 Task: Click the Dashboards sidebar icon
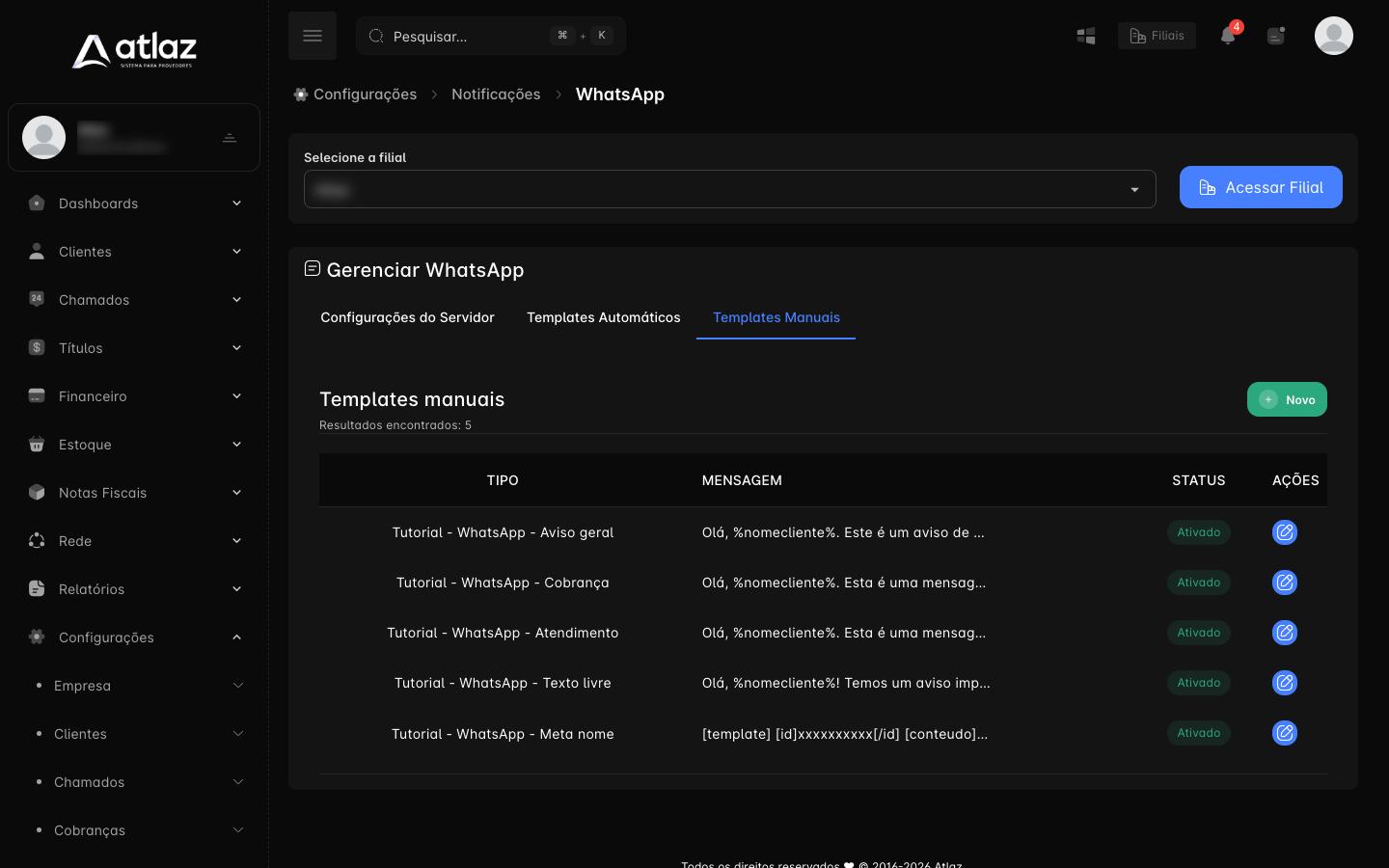pos(37,203)
